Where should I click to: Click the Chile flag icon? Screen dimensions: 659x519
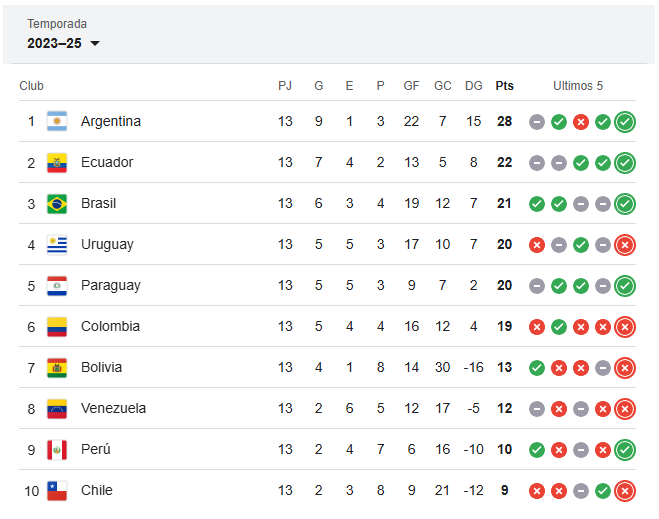pyautogui.click(x=57, y=491)
